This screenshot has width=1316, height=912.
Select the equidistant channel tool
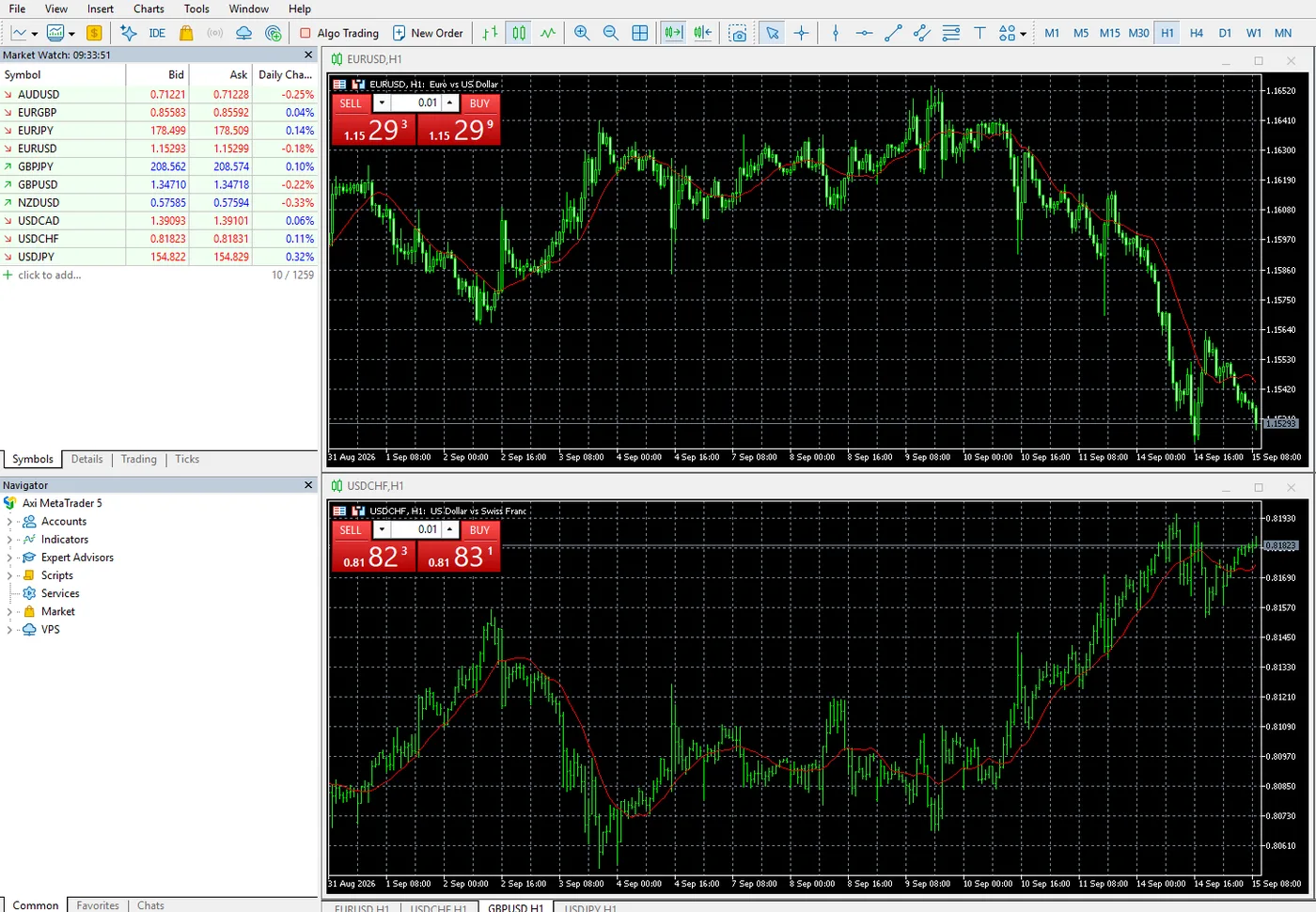tap(922, 33)
